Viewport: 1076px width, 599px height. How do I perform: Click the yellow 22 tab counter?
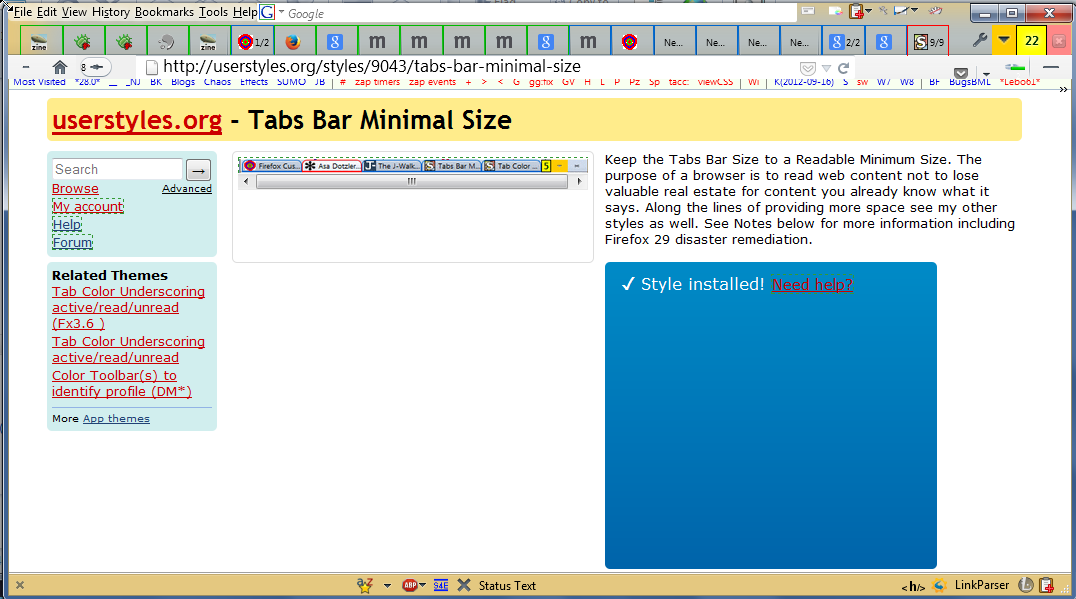pos(1031,40)
